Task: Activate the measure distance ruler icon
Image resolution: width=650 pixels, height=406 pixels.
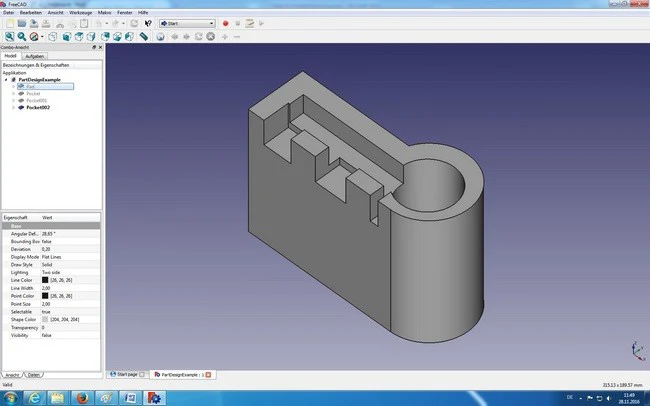Action: coord(143,37)
